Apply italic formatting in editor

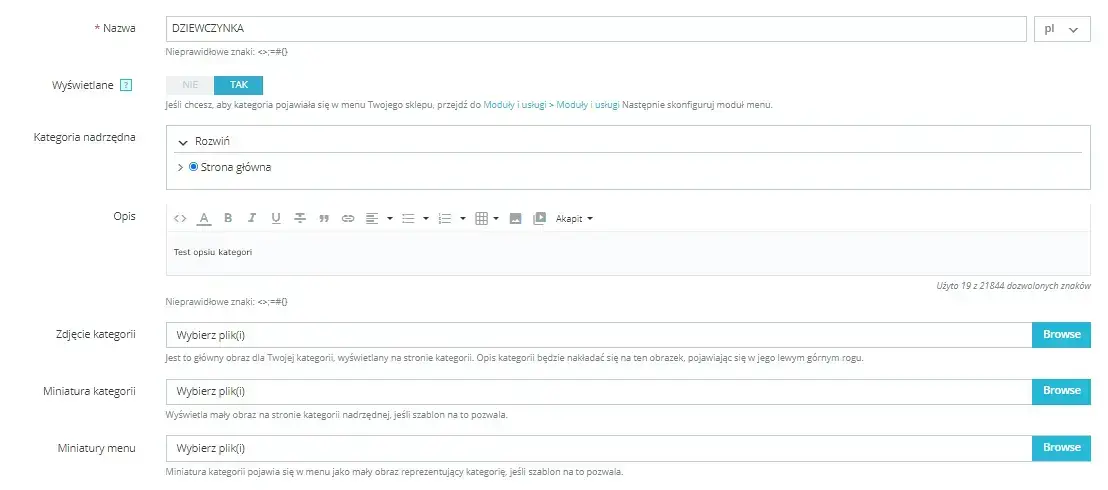pyautogui.click(x=252, y=218)
